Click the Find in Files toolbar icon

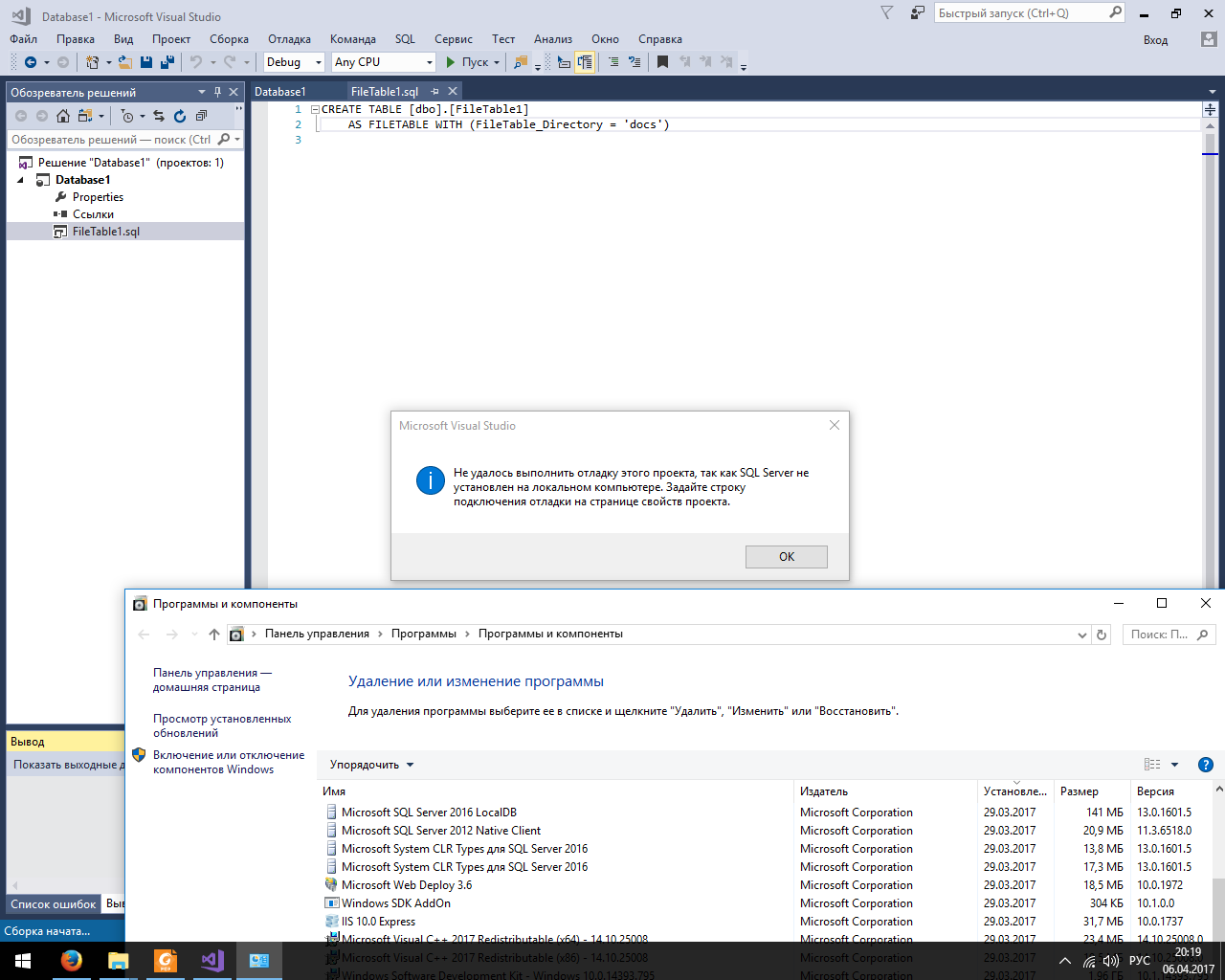click(x=521, y=62)
